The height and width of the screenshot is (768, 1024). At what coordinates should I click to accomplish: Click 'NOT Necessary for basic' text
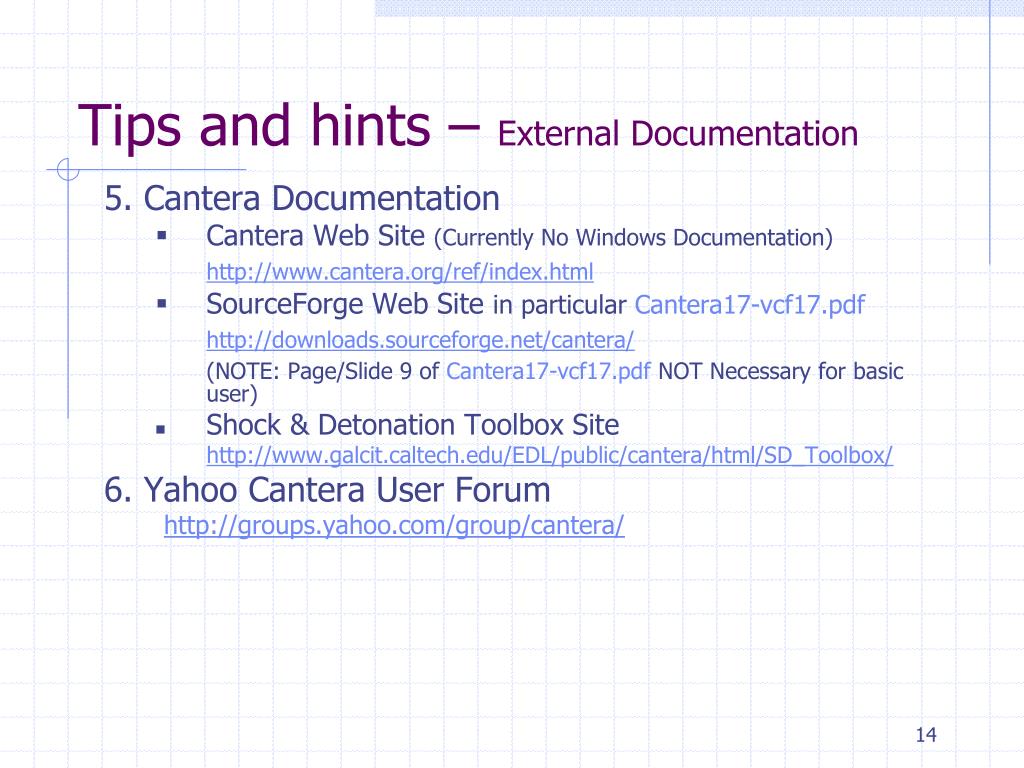(x=781, y=372)
